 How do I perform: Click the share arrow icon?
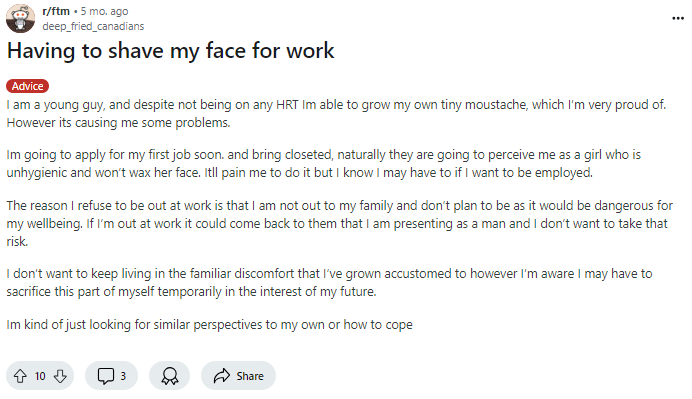[x=222, y=376]
